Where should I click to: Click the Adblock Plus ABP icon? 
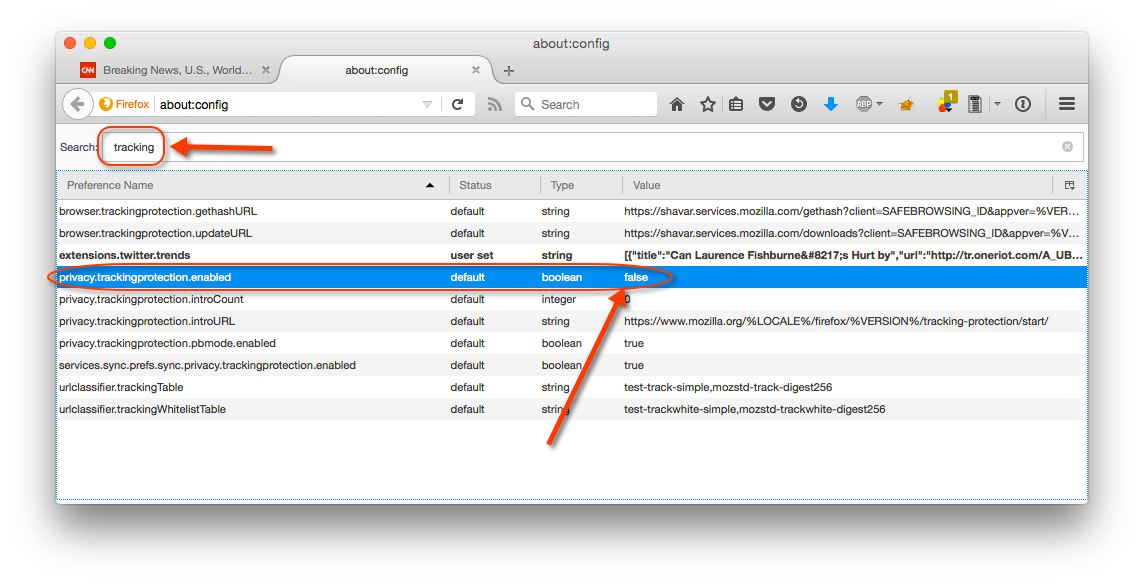pyautogui.click(x=864, y=104)
